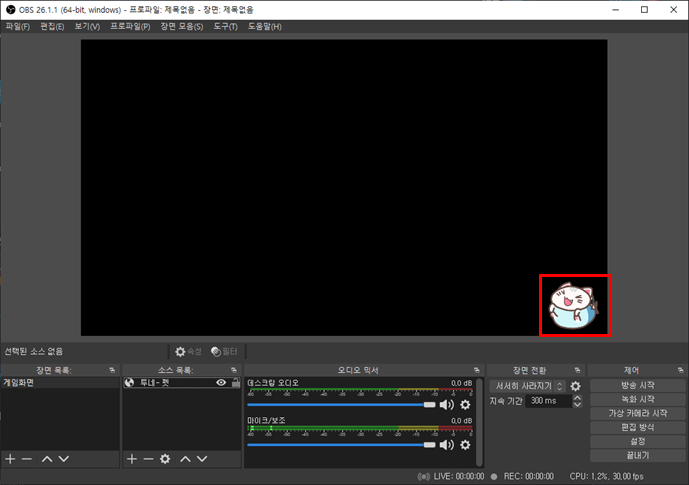Open the 장면 모음(S) menu
Viewport: 689px width, 485px height.
[181, 26]
